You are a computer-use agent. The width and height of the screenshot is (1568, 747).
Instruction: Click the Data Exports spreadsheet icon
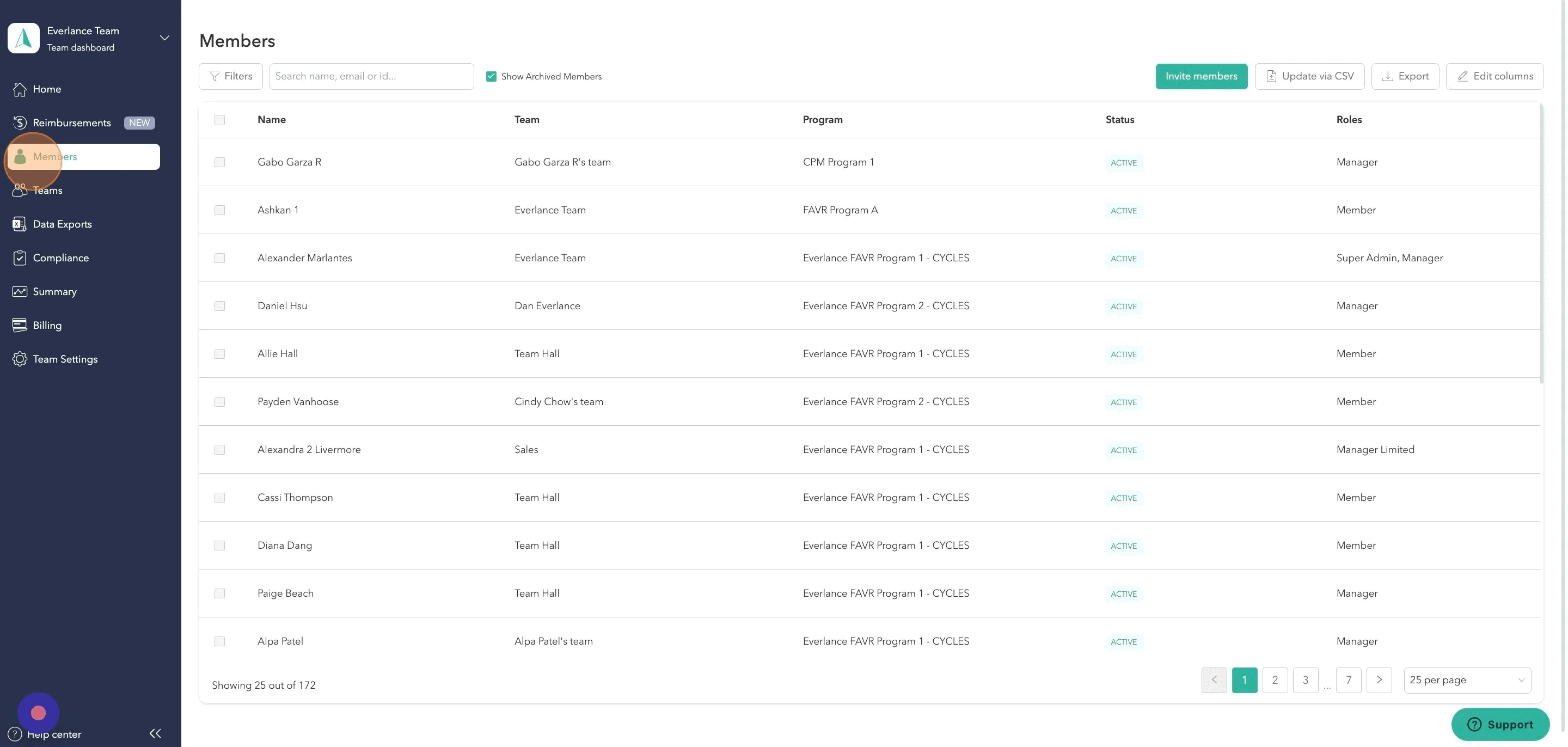(x=20, y=224)
